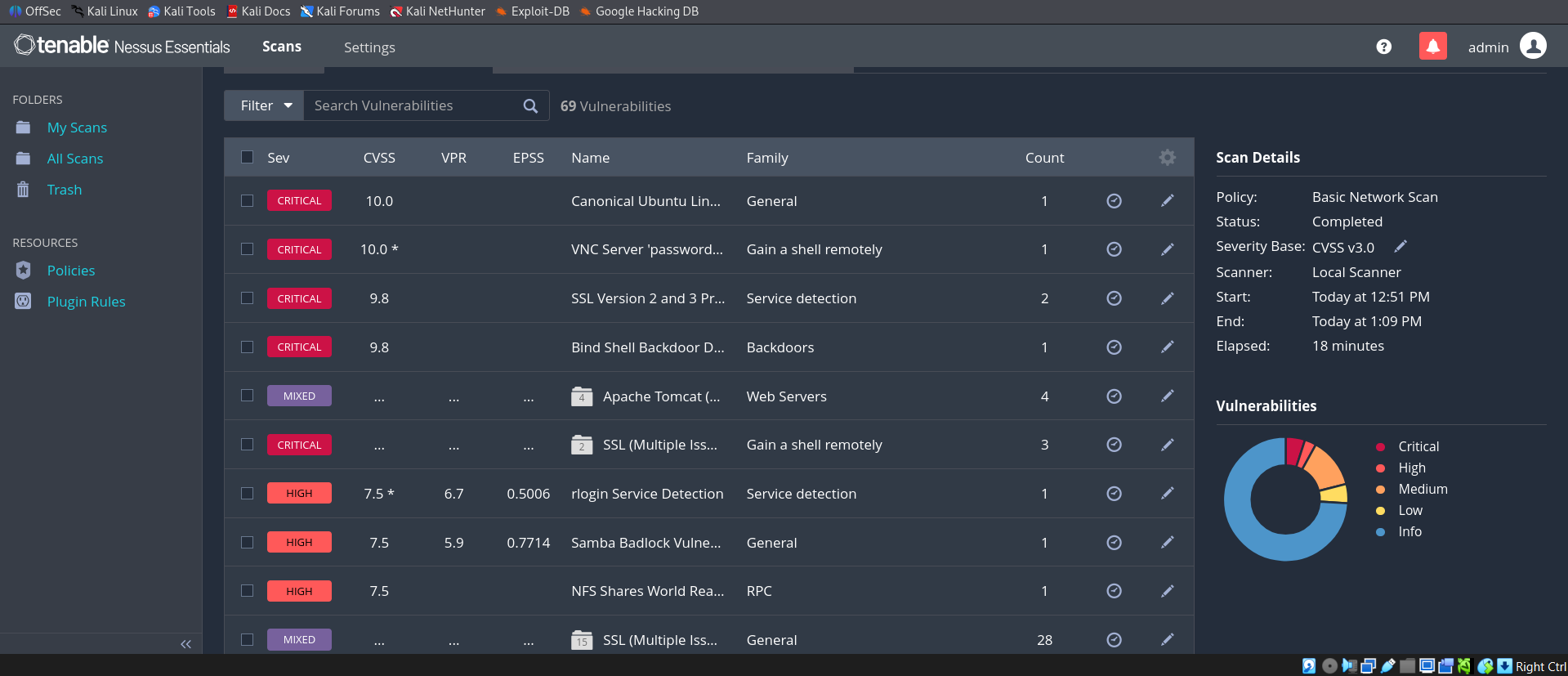This screenshot has height=676, width=1568.
Task: Select the rlogin Service Detection checkbox
Action: pyautogui.click(x=247, y=494)
